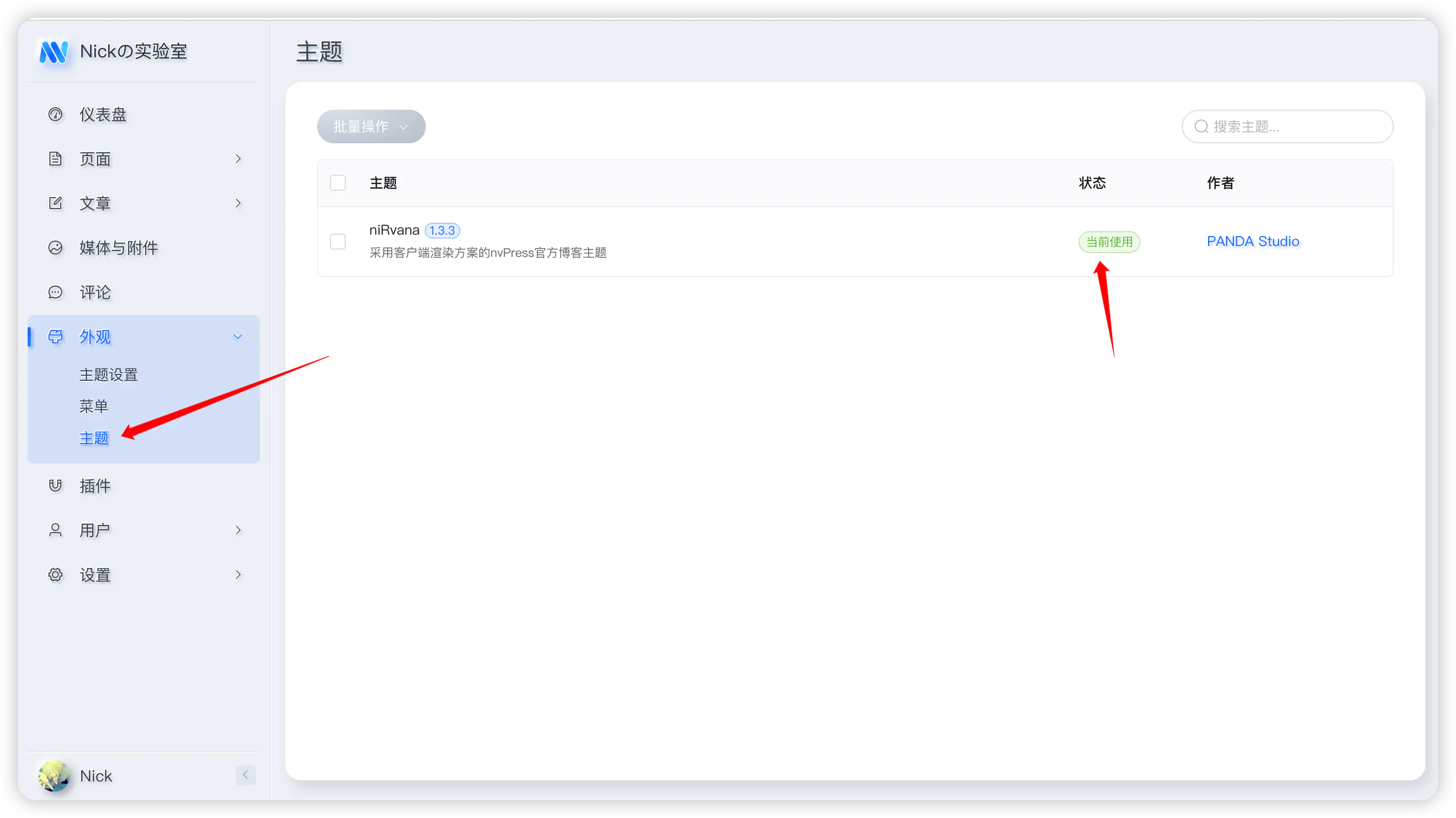Tick the niRvana theme checkbox
The width and height of the screenshot is (1456, 818).
(x=338, y=242)
